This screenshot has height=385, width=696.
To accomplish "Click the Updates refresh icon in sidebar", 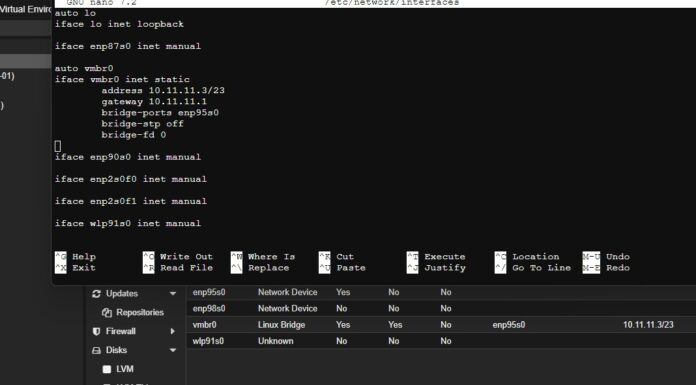I will click(96, 294).
